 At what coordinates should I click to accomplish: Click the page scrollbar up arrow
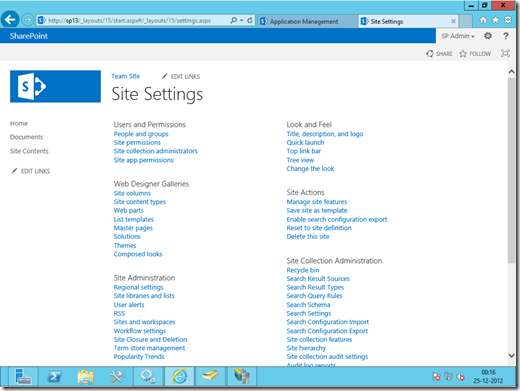pos(512,72)
